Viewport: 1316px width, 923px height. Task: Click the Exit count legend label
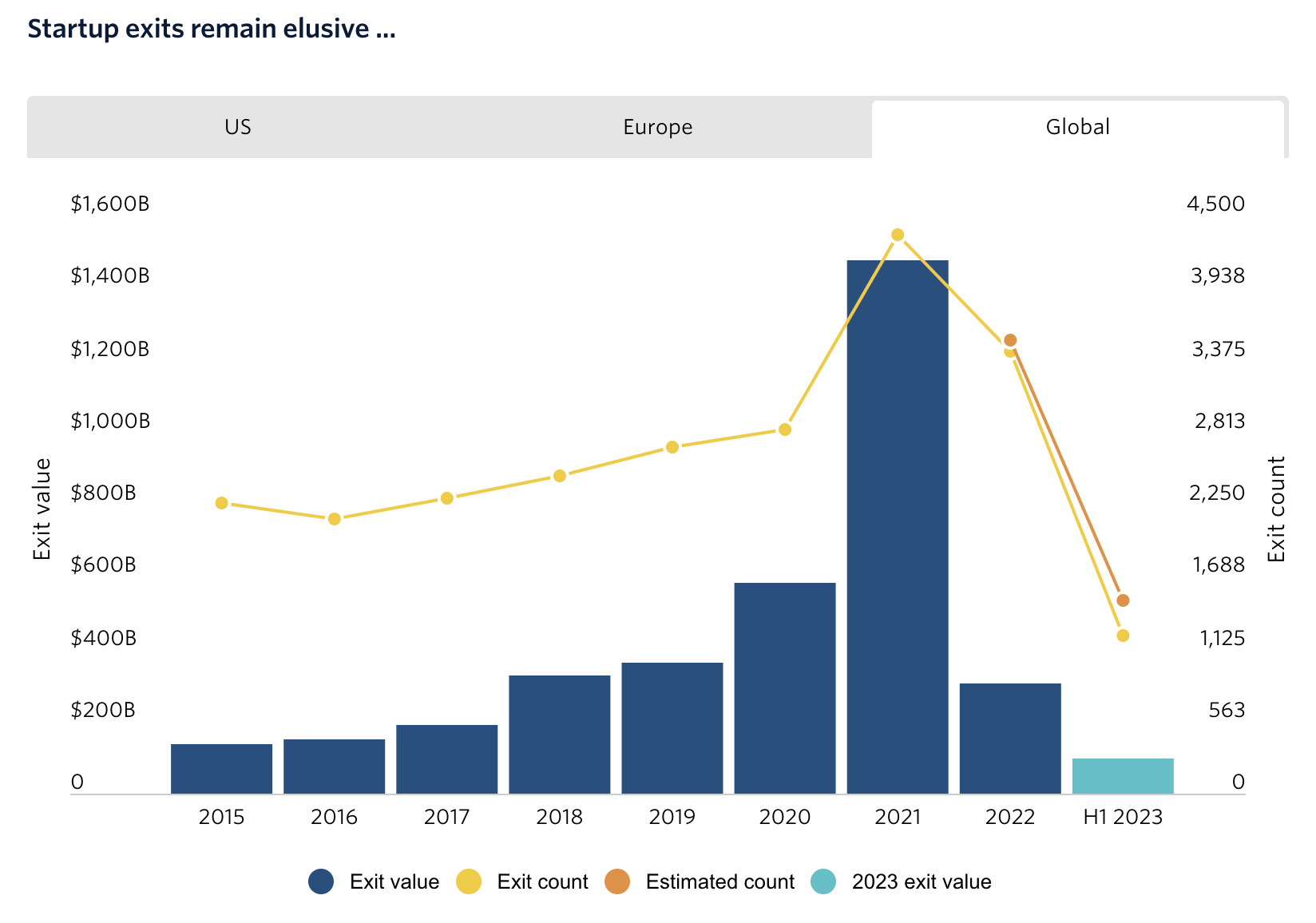coord(542,881)
